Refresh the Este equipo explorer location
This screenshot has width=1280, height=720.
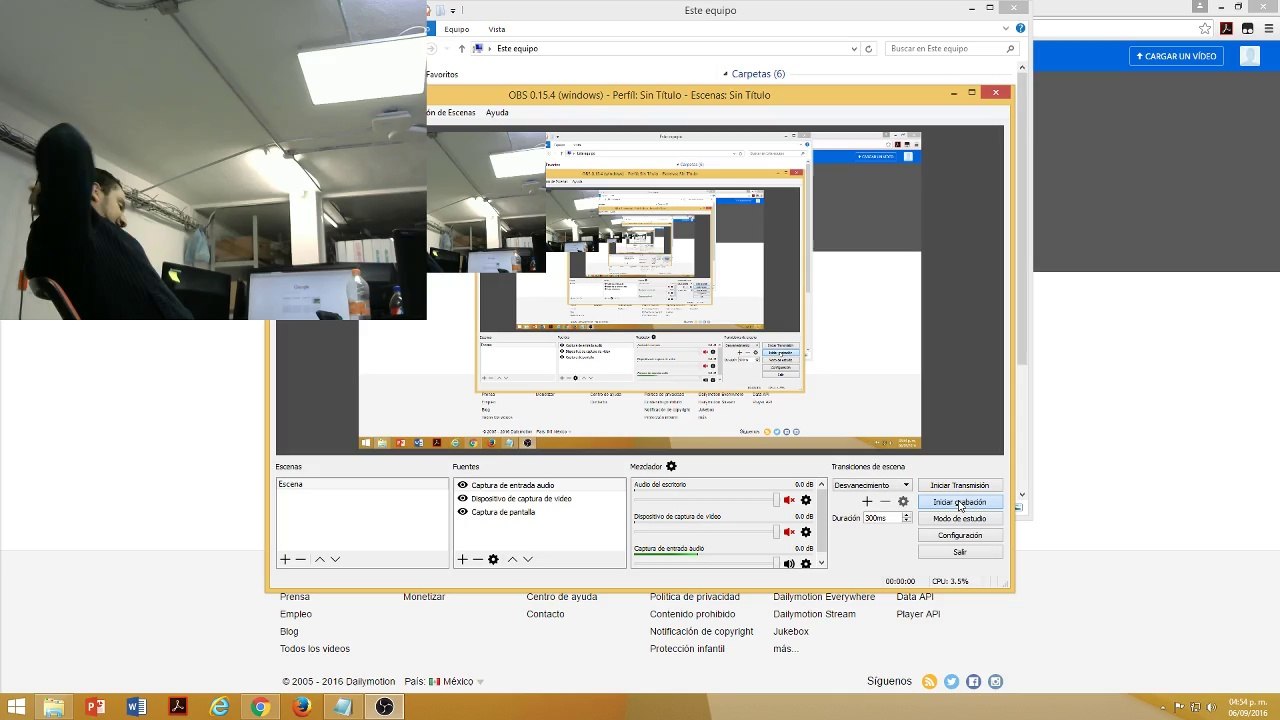(868, 48)
